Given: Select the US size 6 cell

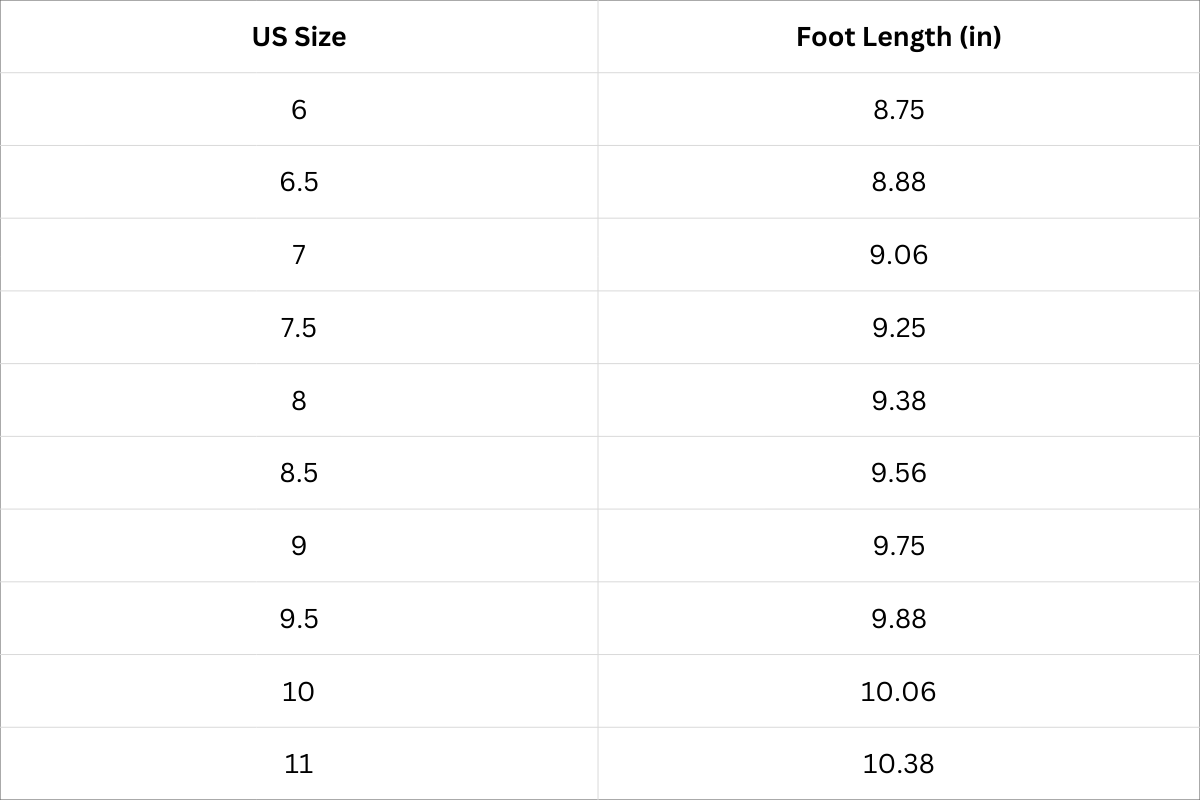Looking at the screenshot, I should 299,109.
